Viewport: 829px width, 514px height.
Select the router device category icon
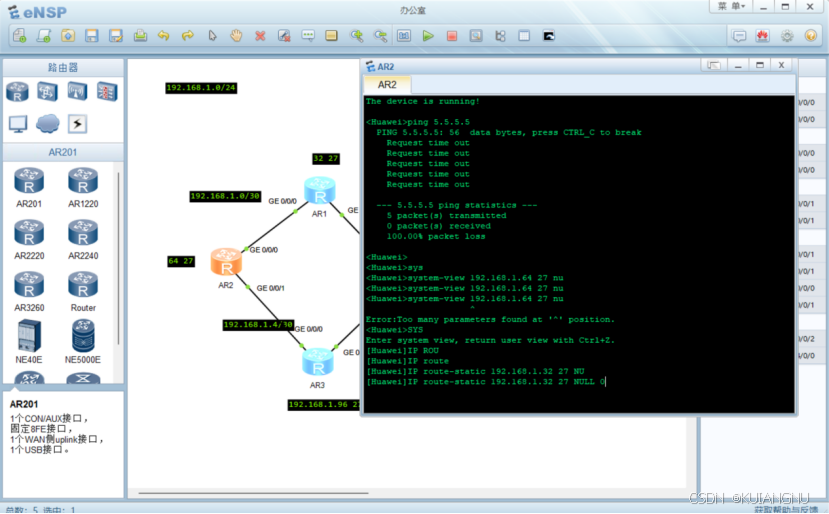(x=17, y=91)
